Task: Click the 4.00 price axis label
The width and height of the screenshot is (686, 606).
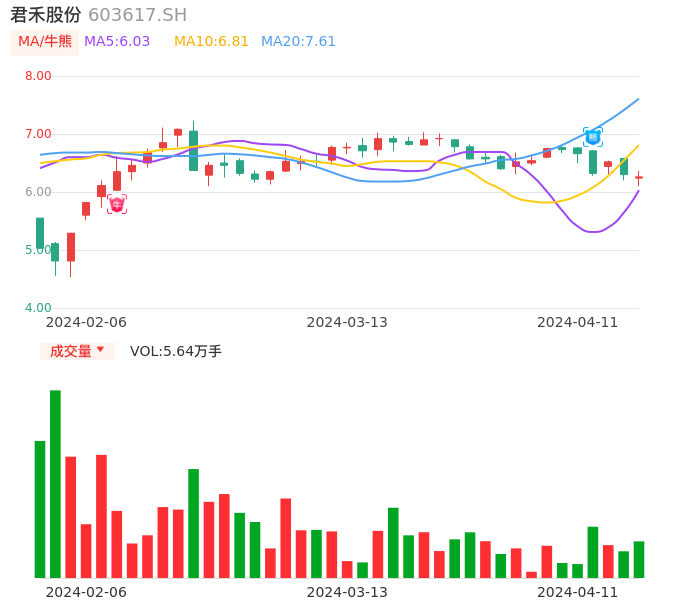Action: [38, 308]
